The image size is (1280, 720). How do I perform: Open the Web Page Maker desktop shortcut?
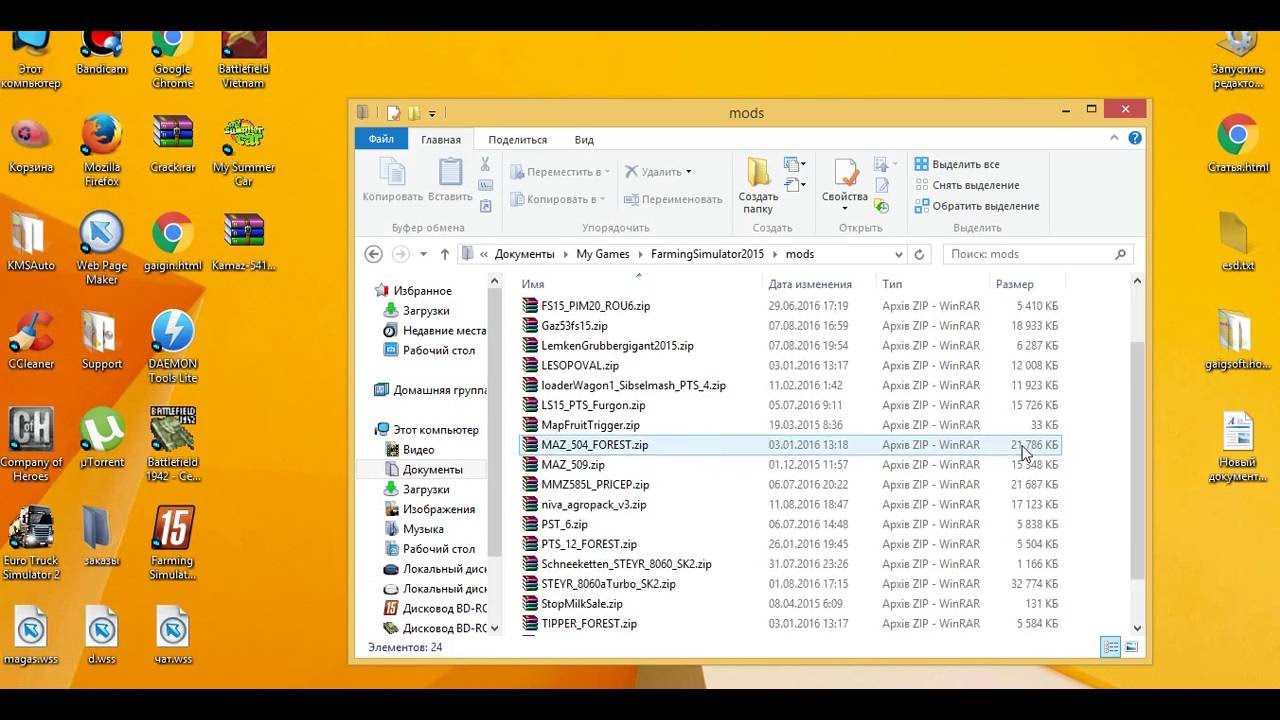coord(102,249)
